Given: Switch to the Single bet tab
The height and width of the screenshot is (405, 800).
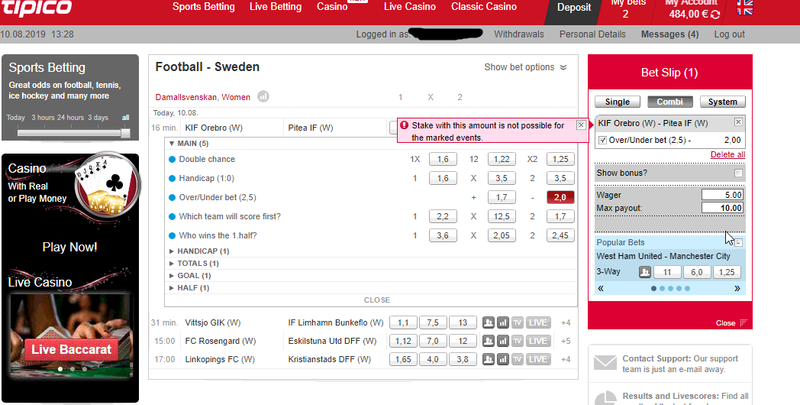Looking at the screenshot, I should pyautogui.click(x=617, y=102).
